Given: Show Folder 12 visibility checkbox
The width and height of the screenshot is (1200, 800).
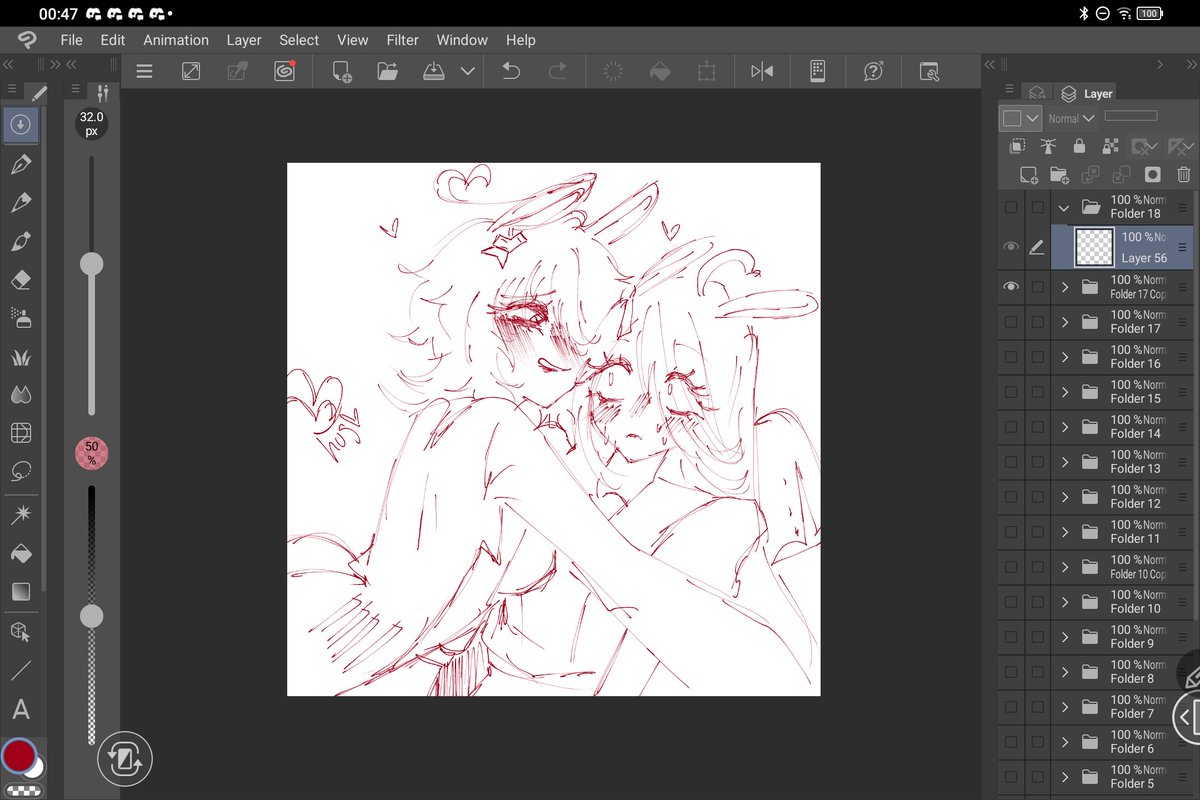Looking at the screenshot, I should click(1011, 497).
